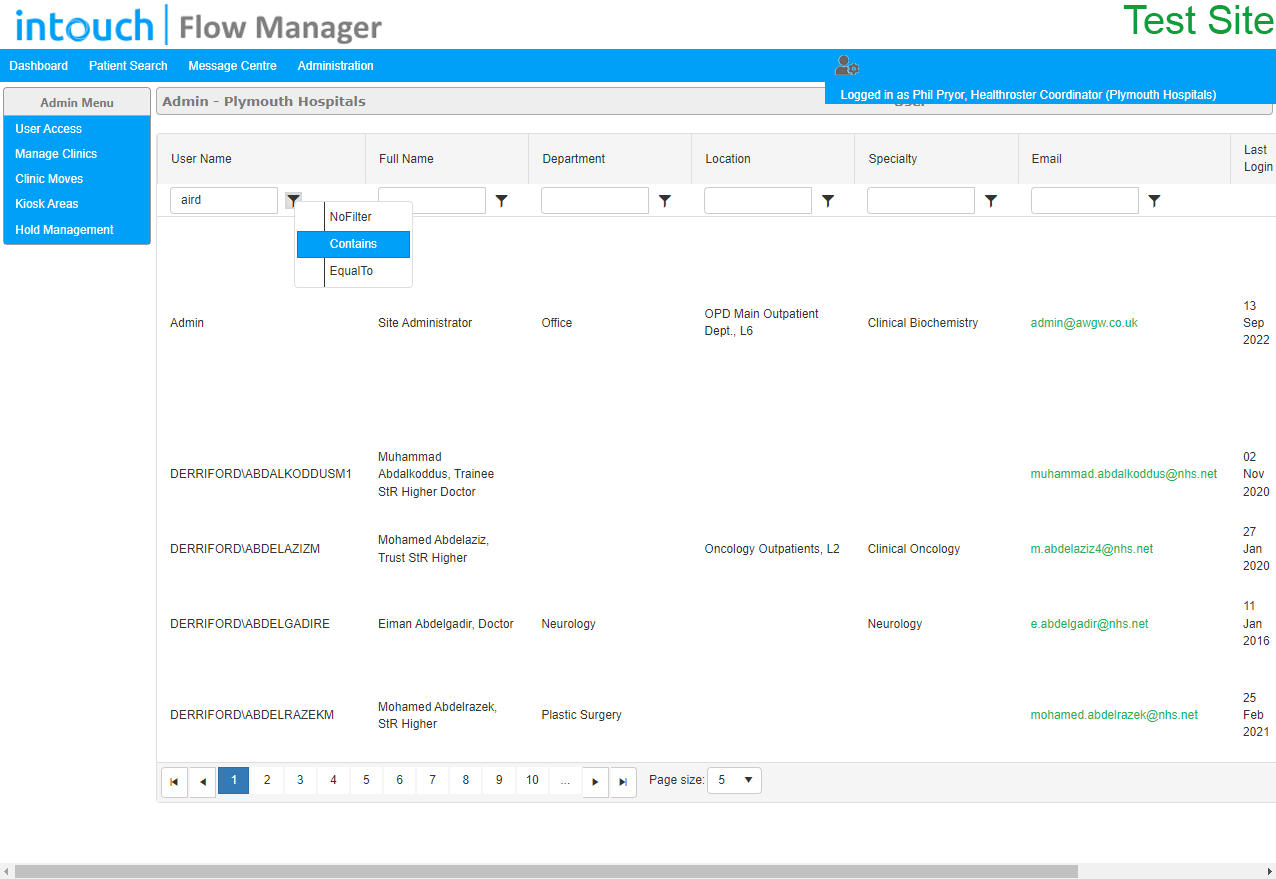Image resolution: width=1276 pixels, height=879 pixels.
Task: Open the Department column filter icon
Action: point(664,201)
